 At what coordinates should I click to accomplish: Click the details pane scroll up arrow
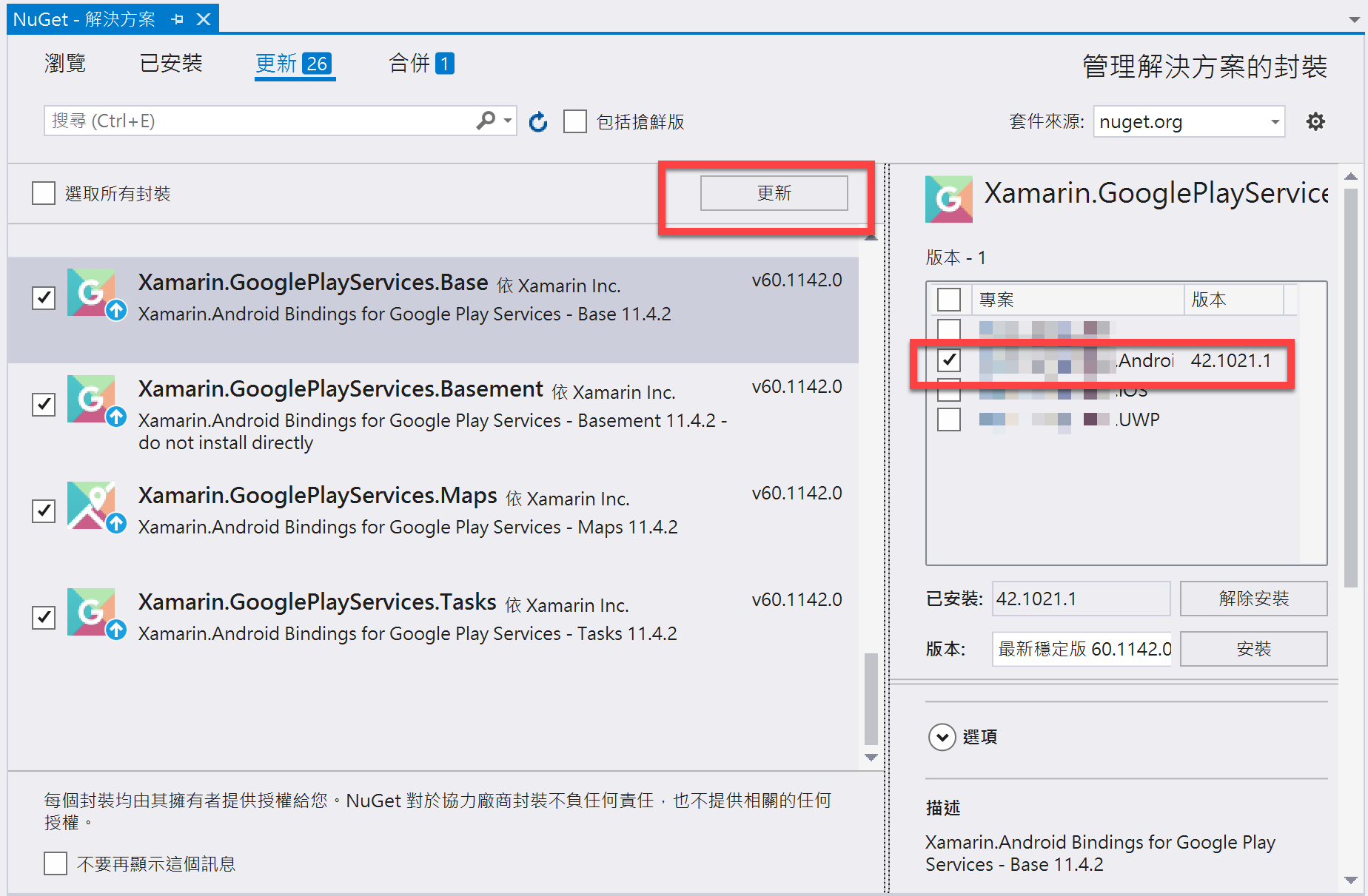1351,176
